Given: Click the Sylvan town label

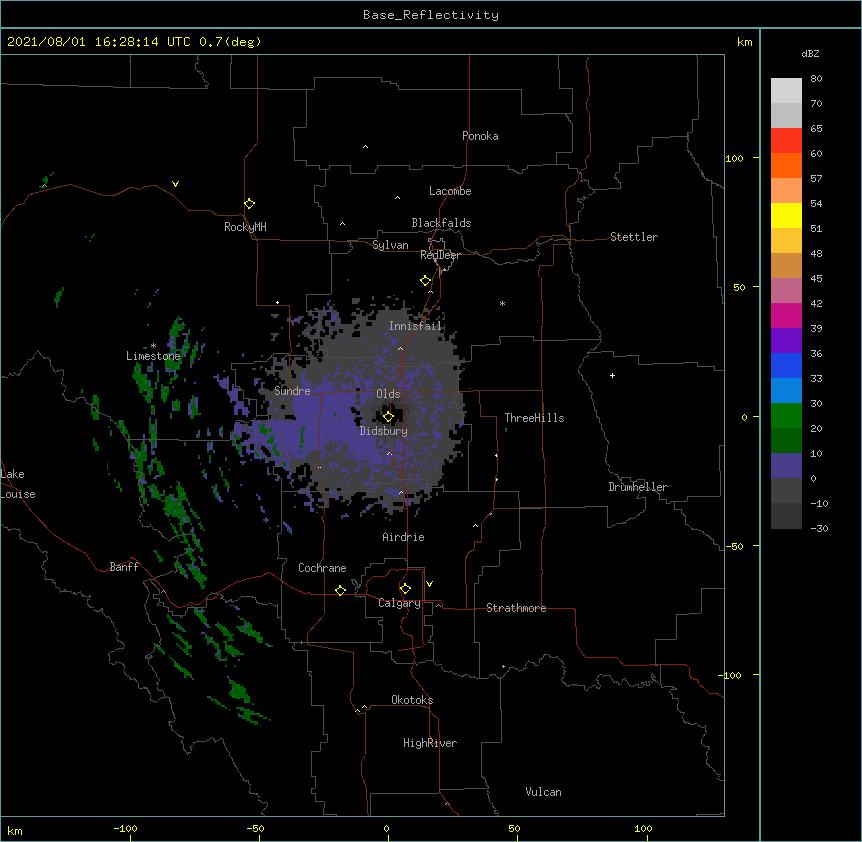Looking at the screenshot, I should 390,245.
